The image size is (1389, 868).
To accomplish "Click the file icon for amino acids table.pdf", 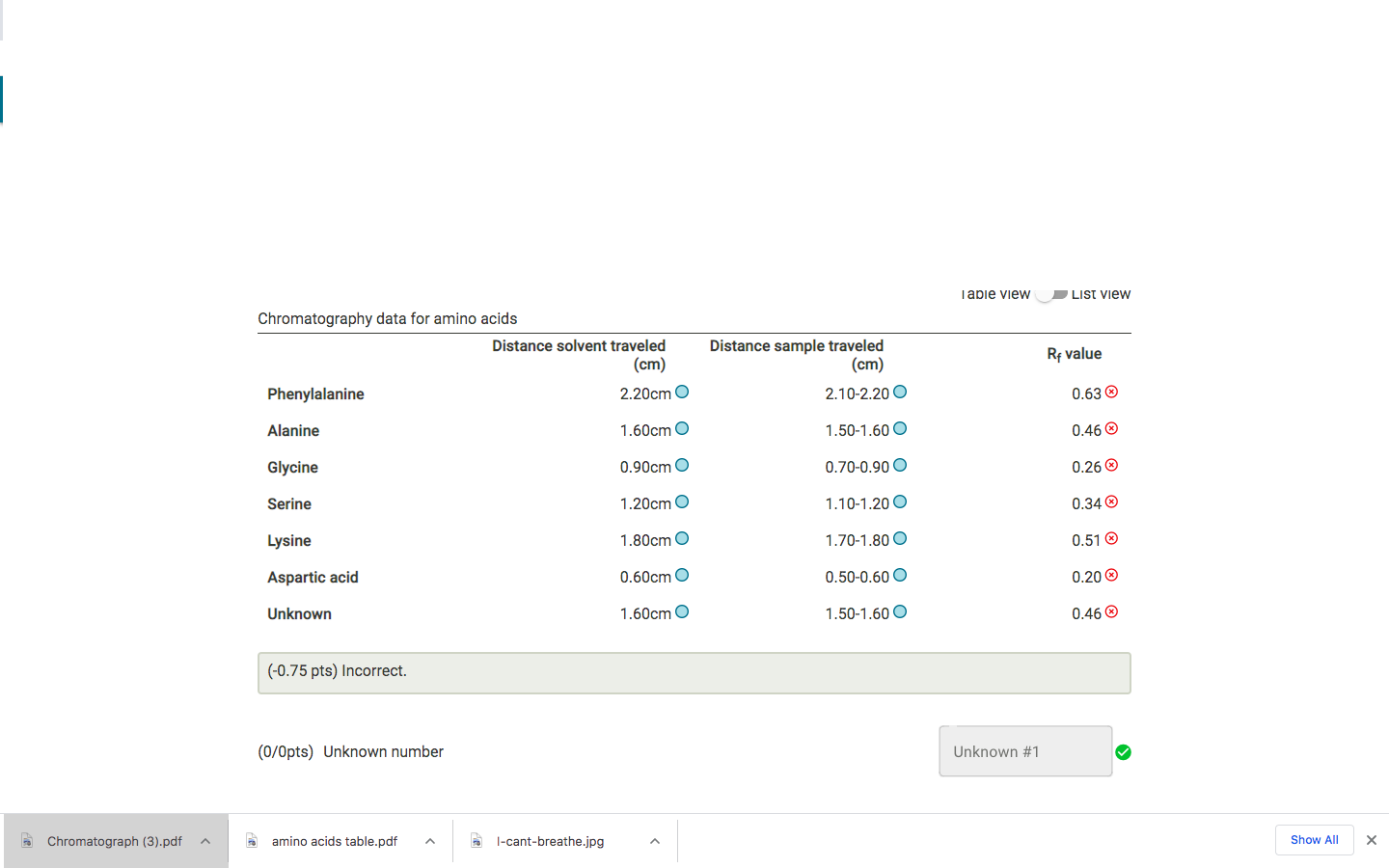I will pyautogui.click(x=251, y=840).
